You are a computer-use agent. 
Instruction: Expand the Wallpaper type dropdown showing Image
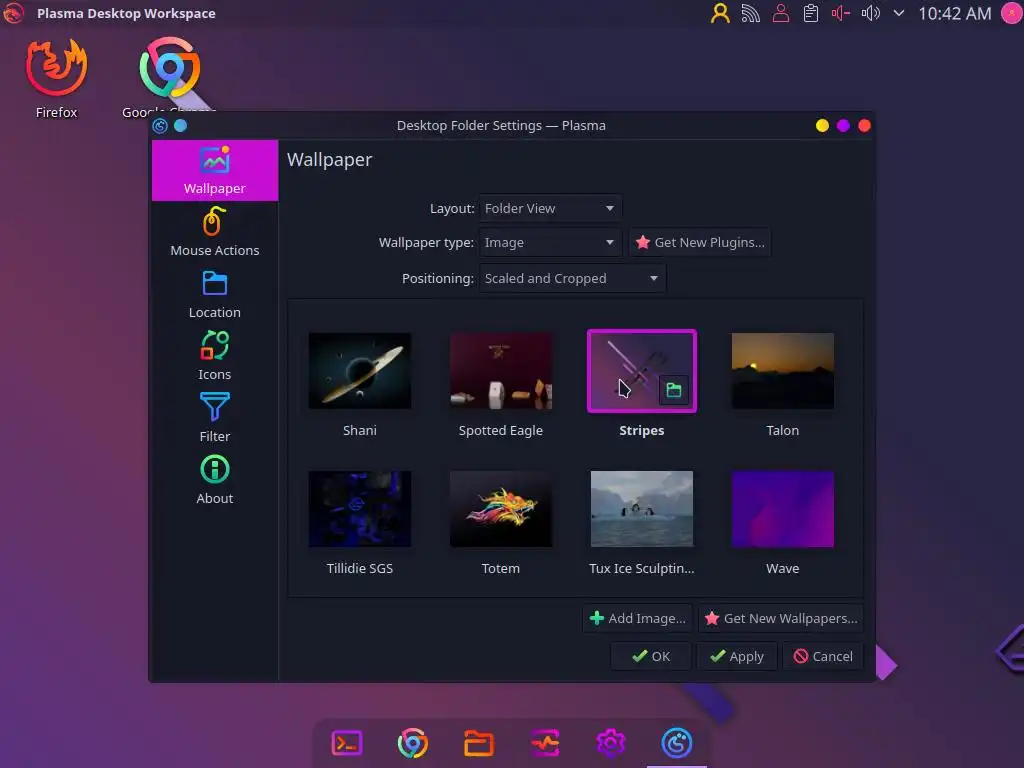550,242
